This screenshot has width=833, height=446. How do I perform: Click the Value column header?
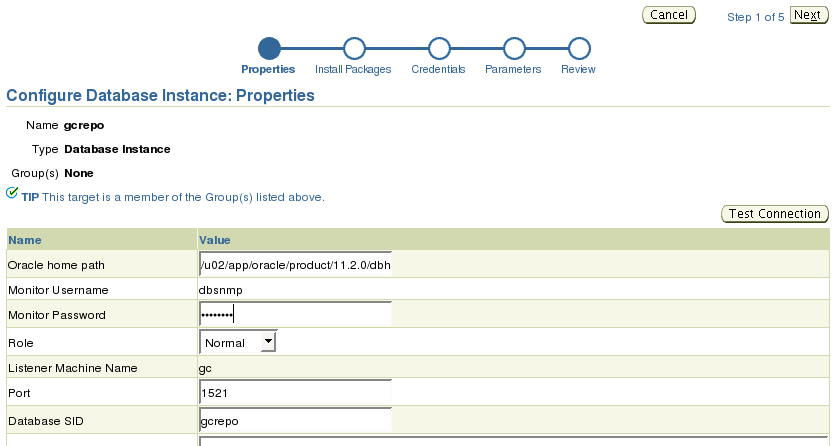pyautogui.click(x=215, y=240)
